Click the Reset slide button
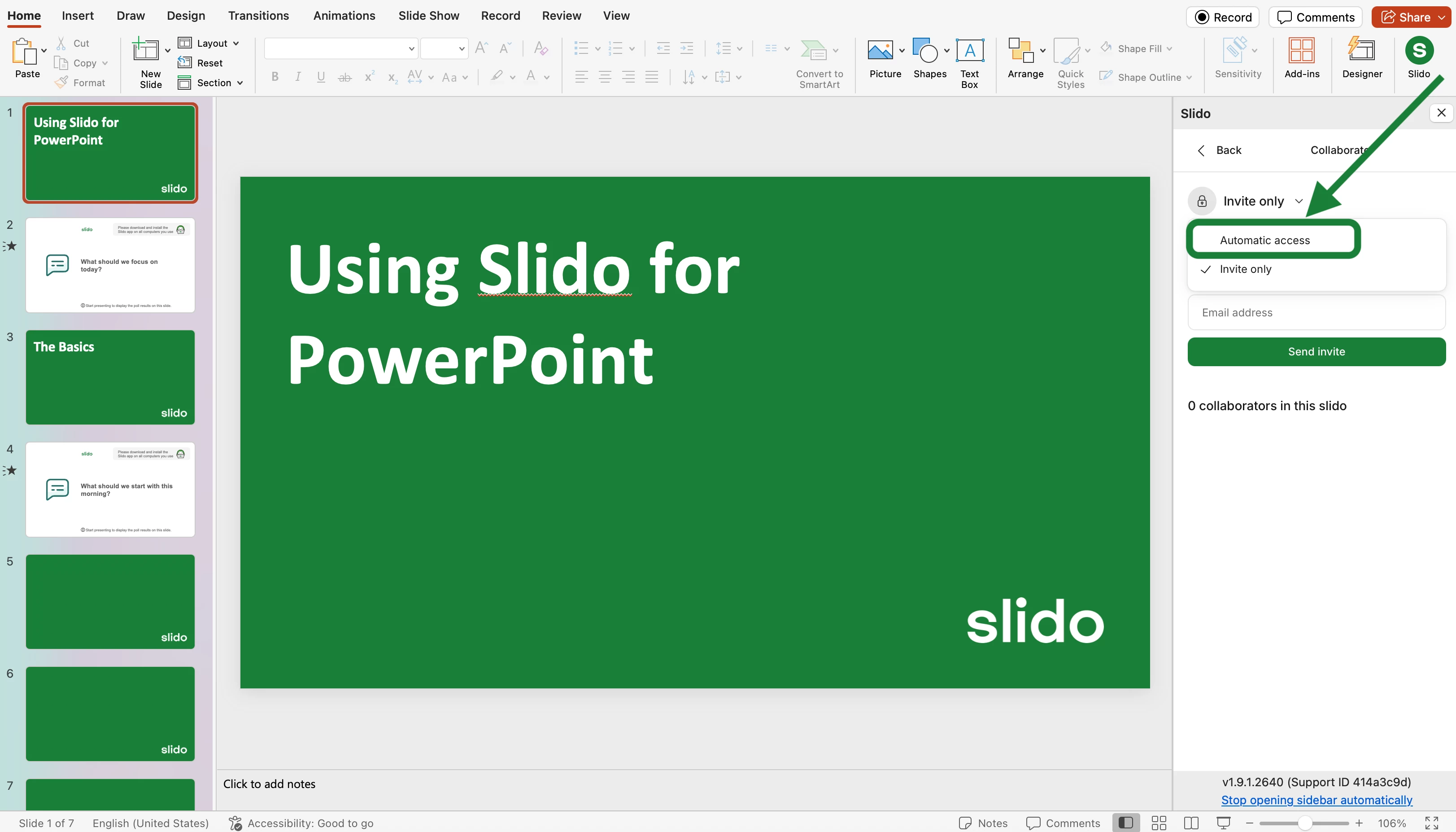The image size is (1456, 832). tap(201, 63)
